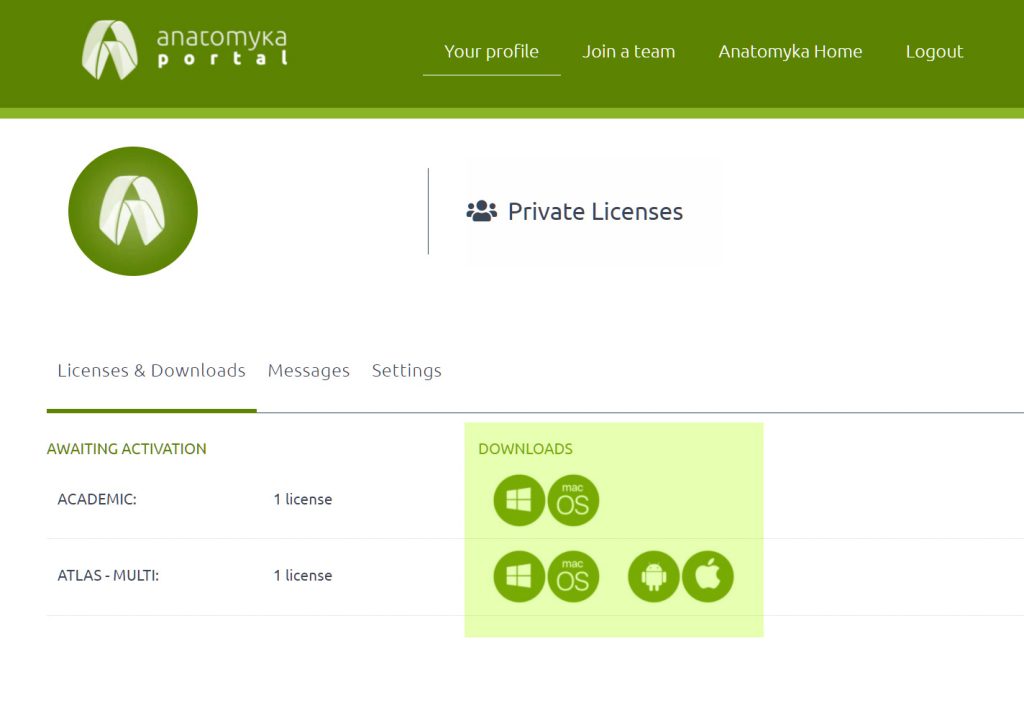Click the Private Licenses heading text

(595, 212)
